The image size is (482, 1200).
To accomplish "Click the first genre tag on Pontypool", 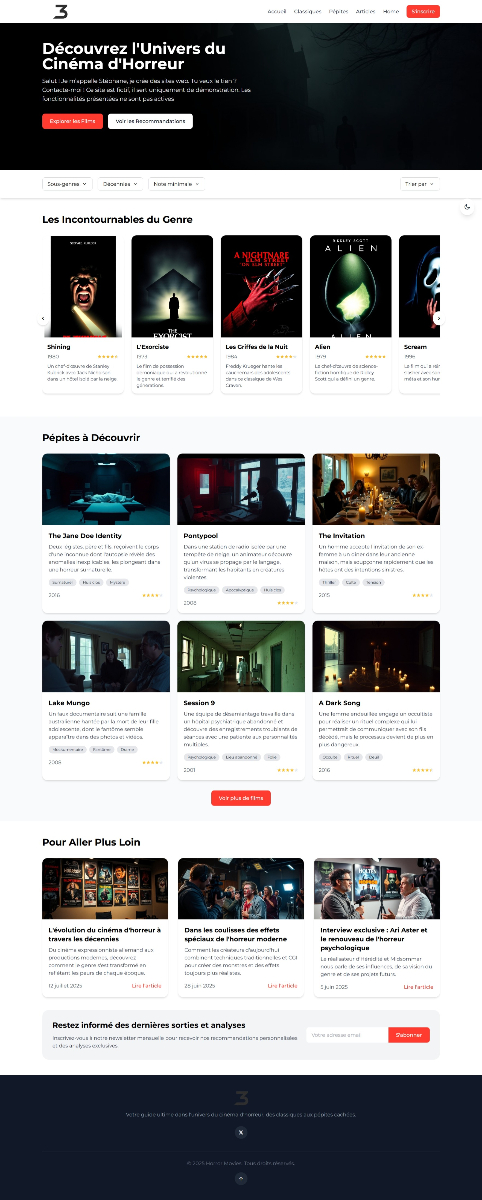I will tap(200, 590).
